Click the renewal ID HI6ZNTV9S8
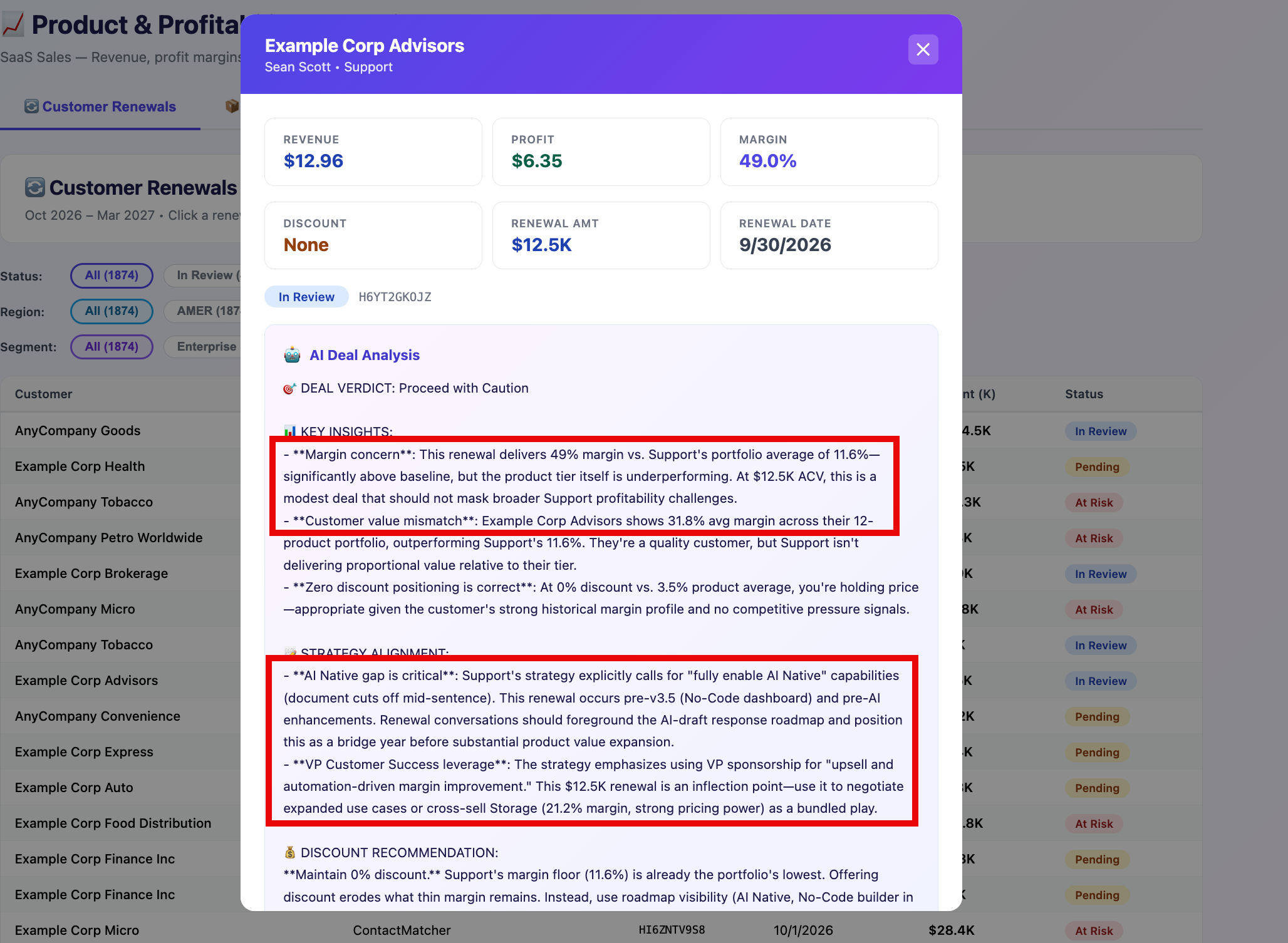The width and height of the screenshot is (1288, 943). coord(672,930)
